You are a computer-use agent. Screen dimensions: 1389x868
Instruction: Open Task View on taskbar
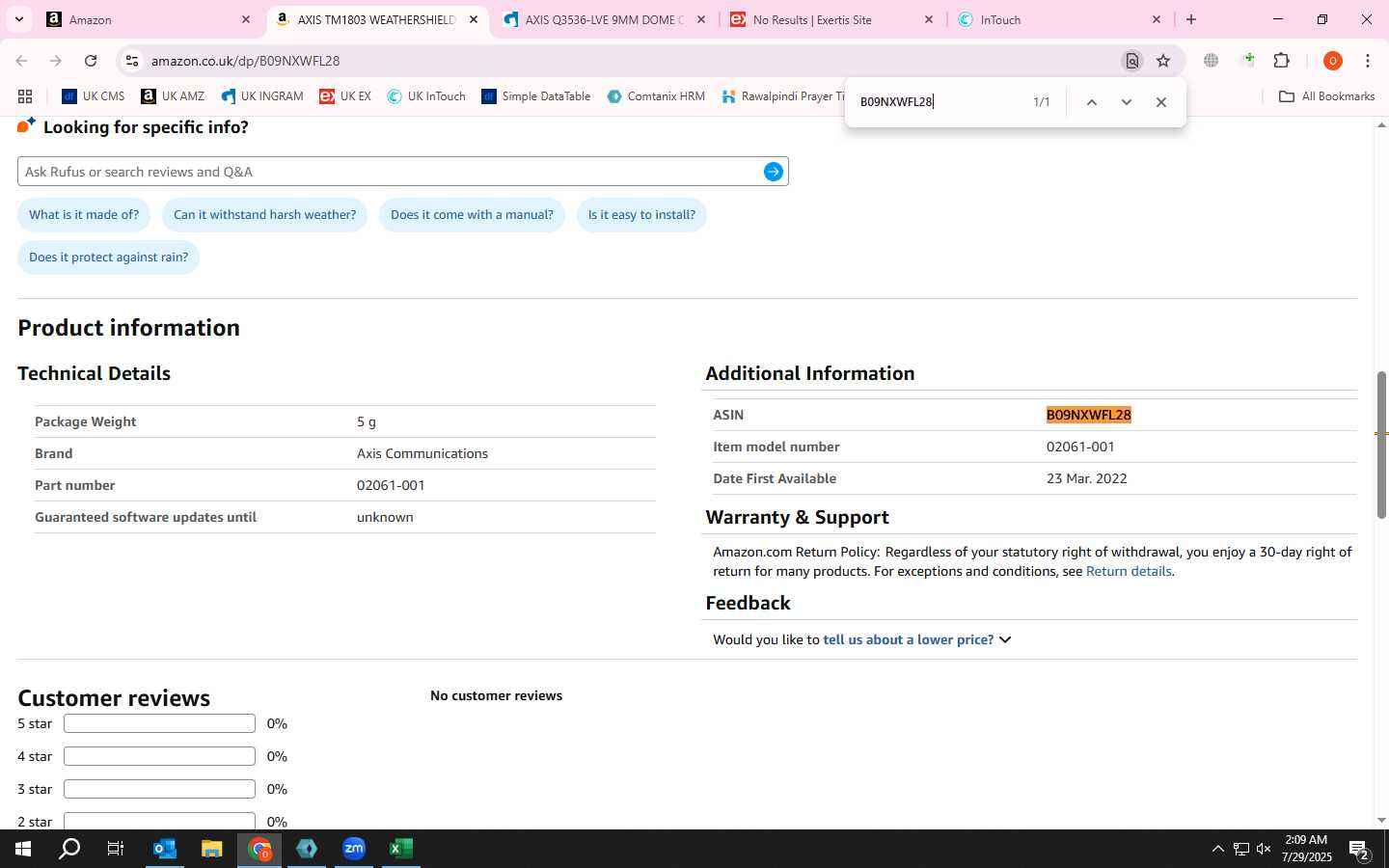pos(116,849)
